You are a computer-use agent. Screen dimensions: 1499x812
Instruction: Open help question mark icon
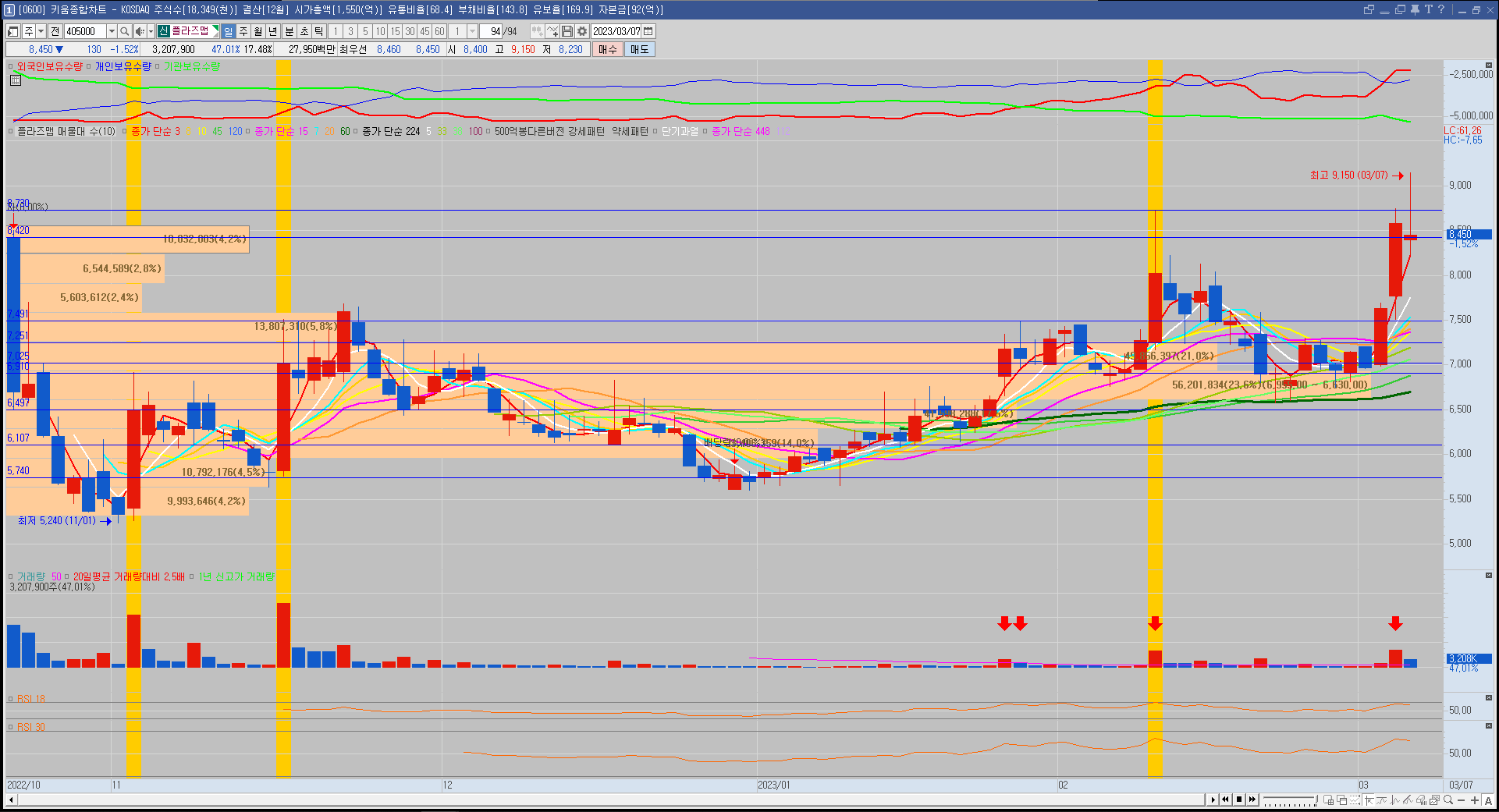click(1441, 9)
